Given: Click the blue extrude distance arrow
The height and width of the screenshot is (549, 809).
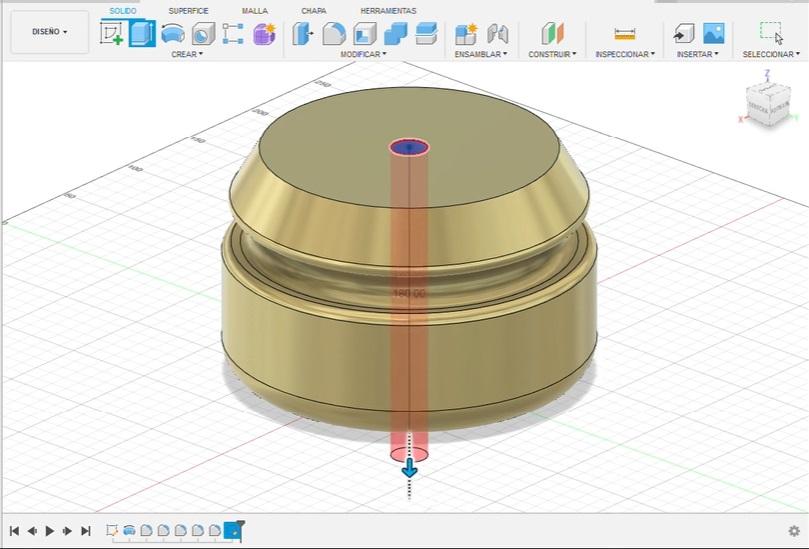Looking at the screenshot, I should (410, 467).
